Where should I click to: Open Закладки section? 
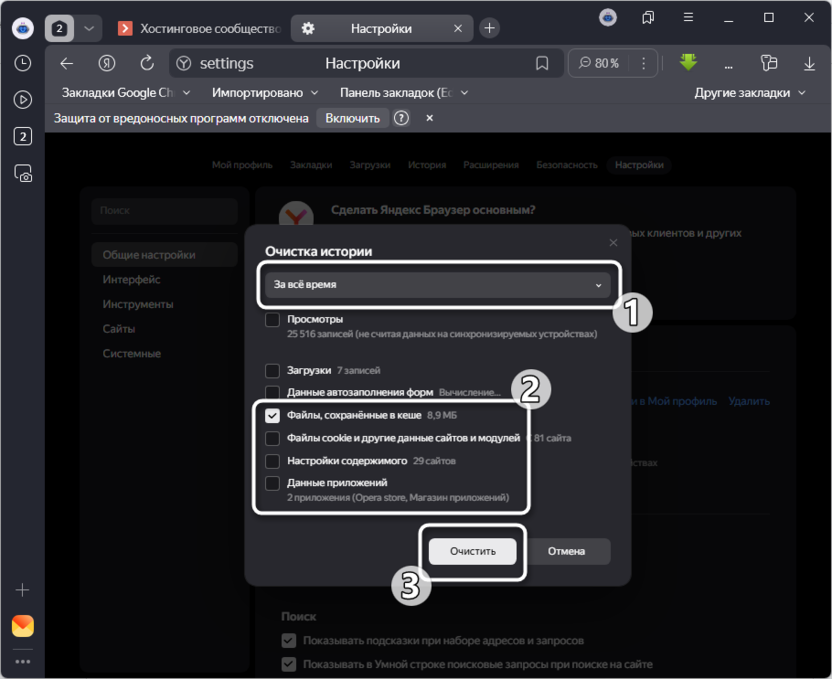311,165
